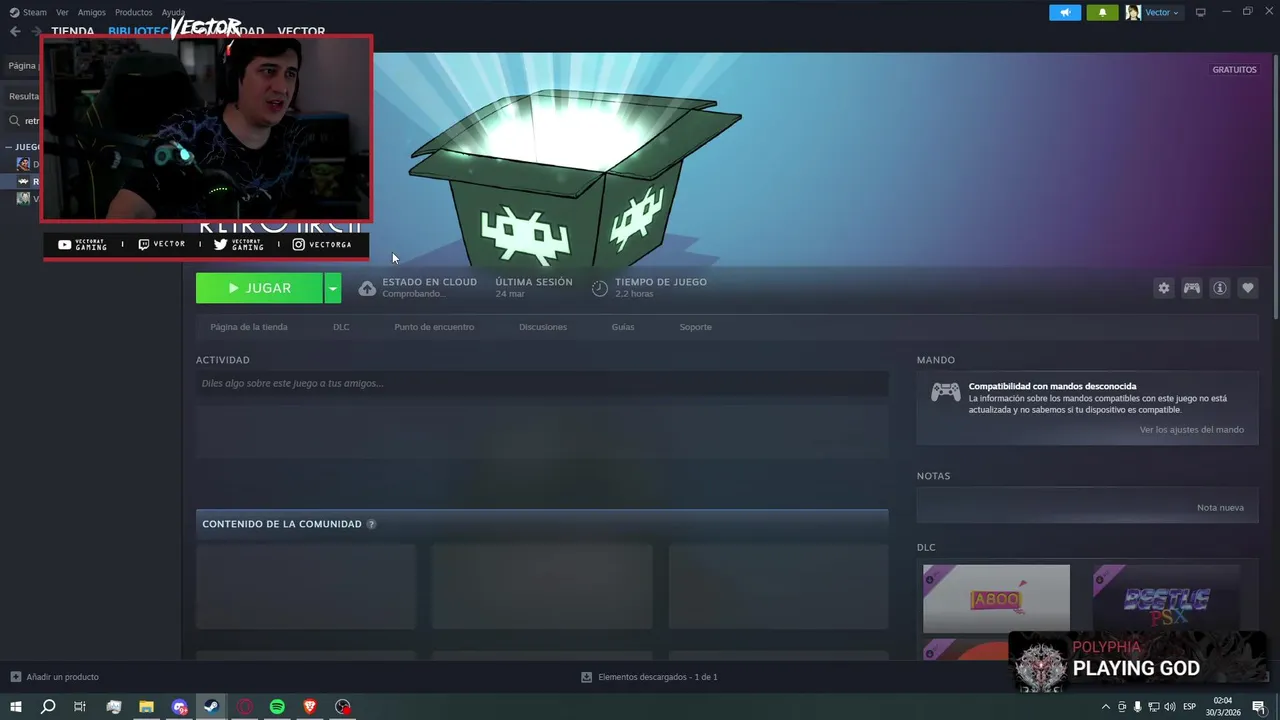Click the Big Picture mode monitor icon

1201,12
